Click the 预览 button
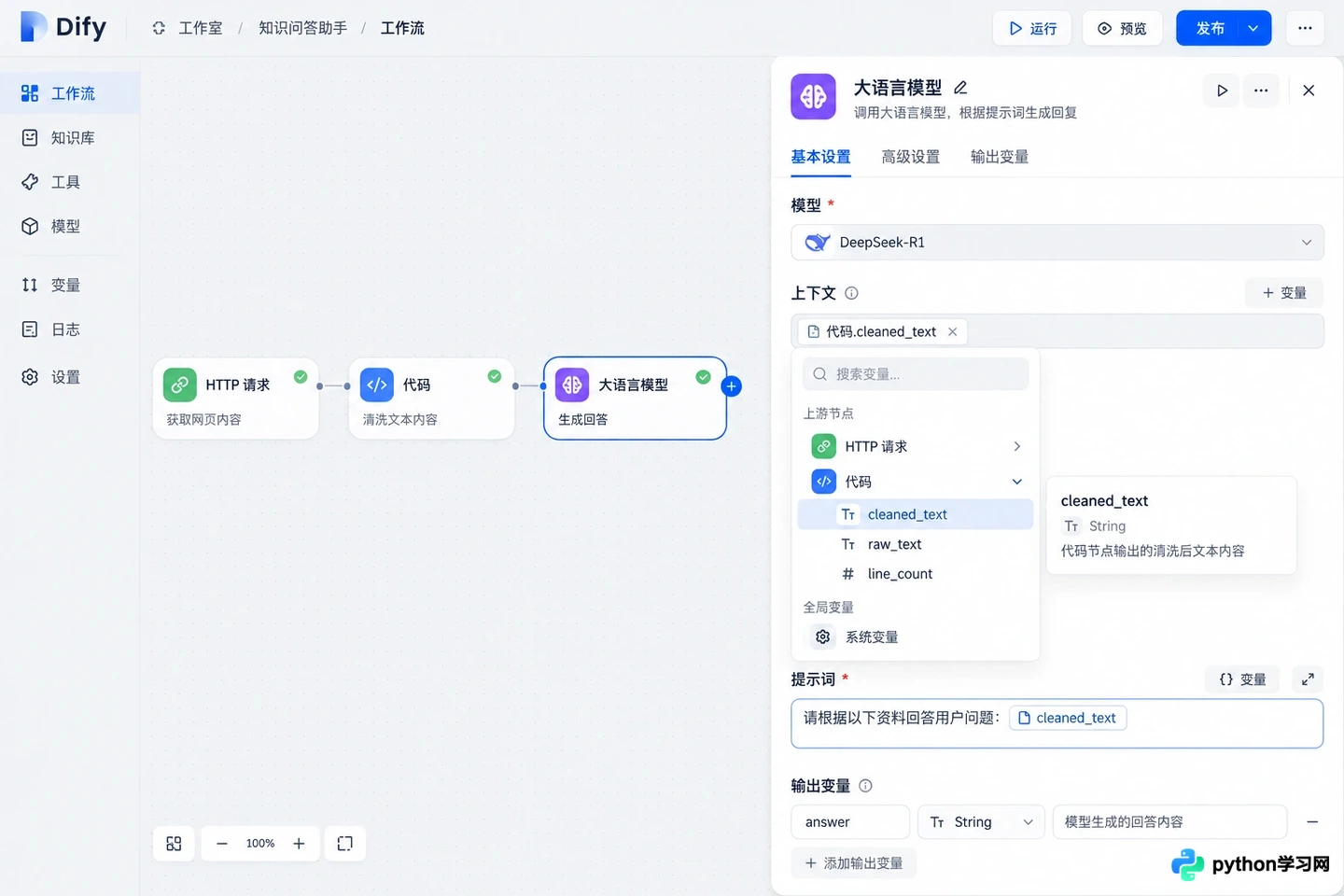The image size is (1344, 896). pyautogui.click(x=1122, y=28)
